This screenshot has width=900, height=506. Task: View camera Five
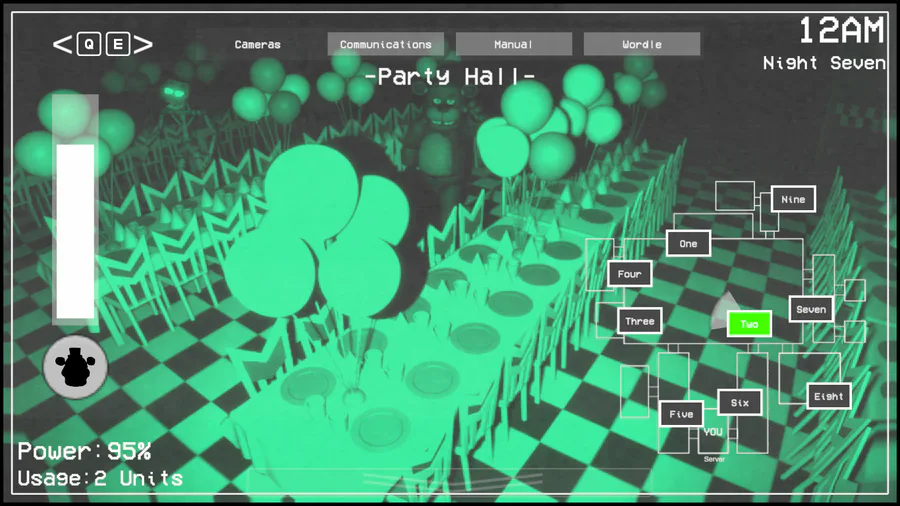[x=681, y=414]
